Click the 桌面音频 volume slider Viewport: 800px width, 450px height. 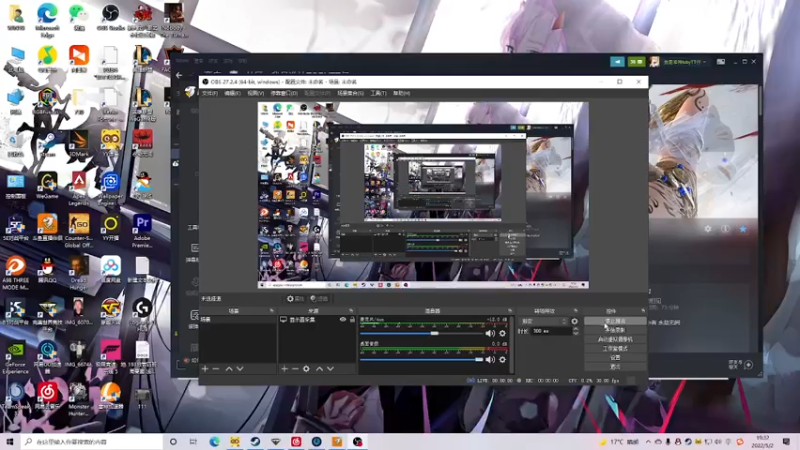point(415,359)
